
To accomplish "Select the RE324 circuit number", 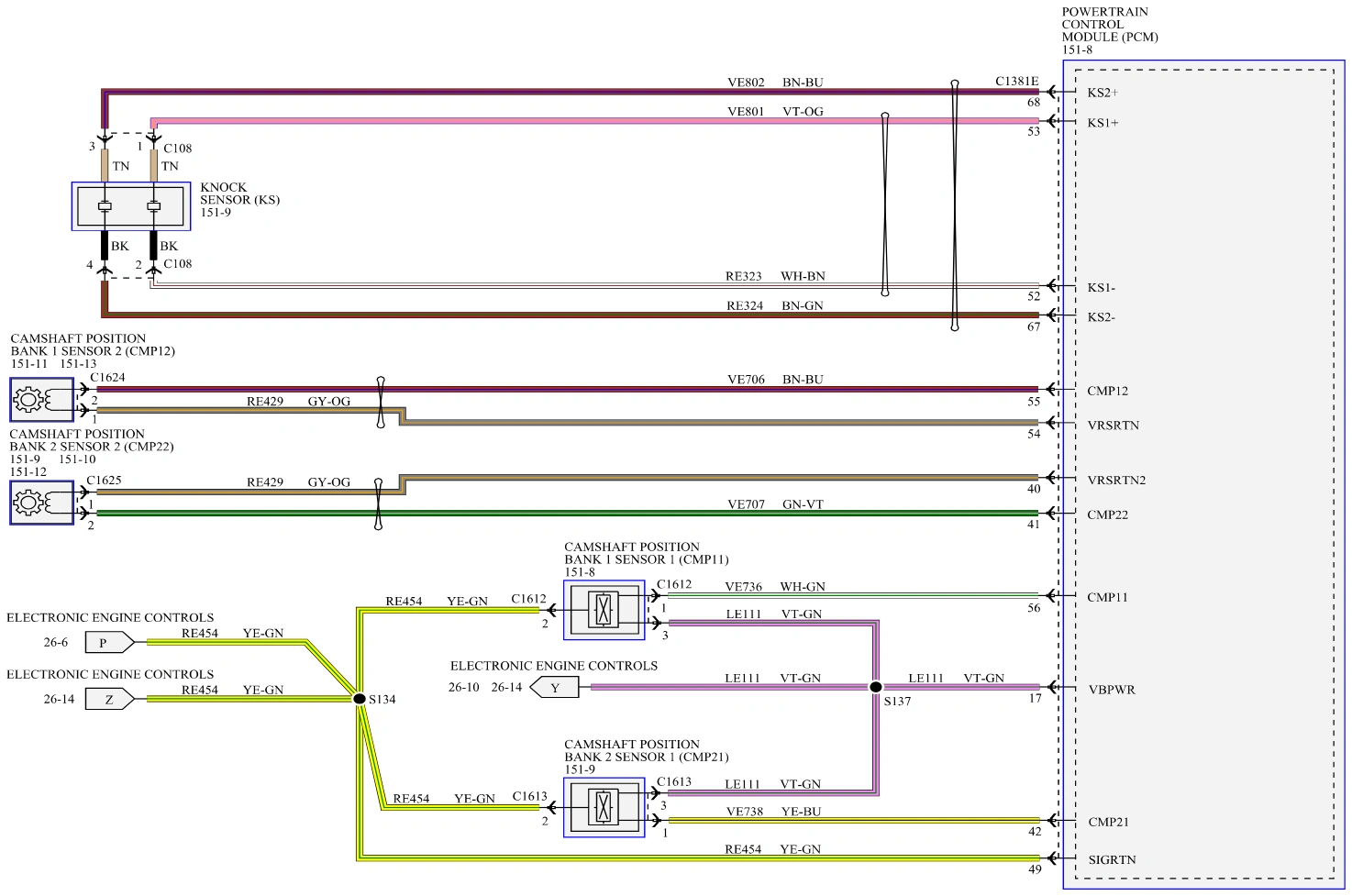I will tap(745, 306).
